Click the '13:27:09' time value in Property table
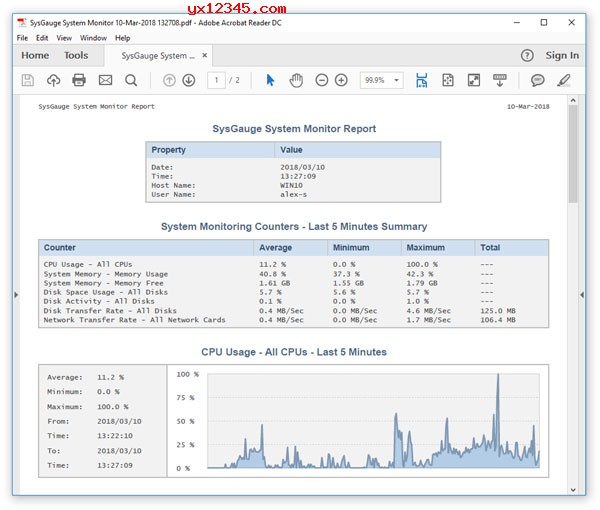This screenshot has height=510, width=600. click(298, 176)
